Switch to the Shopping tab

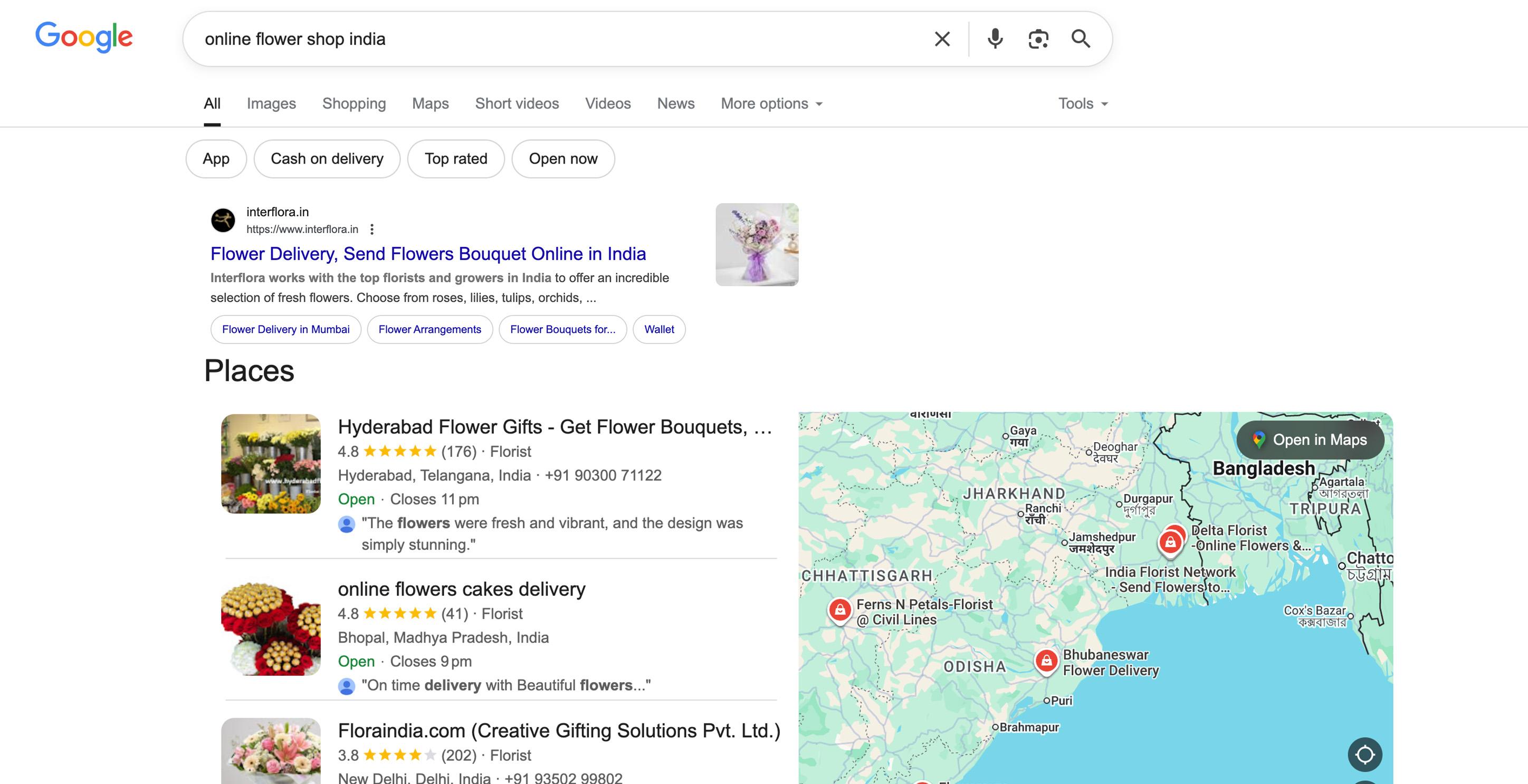[x=354, y=104]
